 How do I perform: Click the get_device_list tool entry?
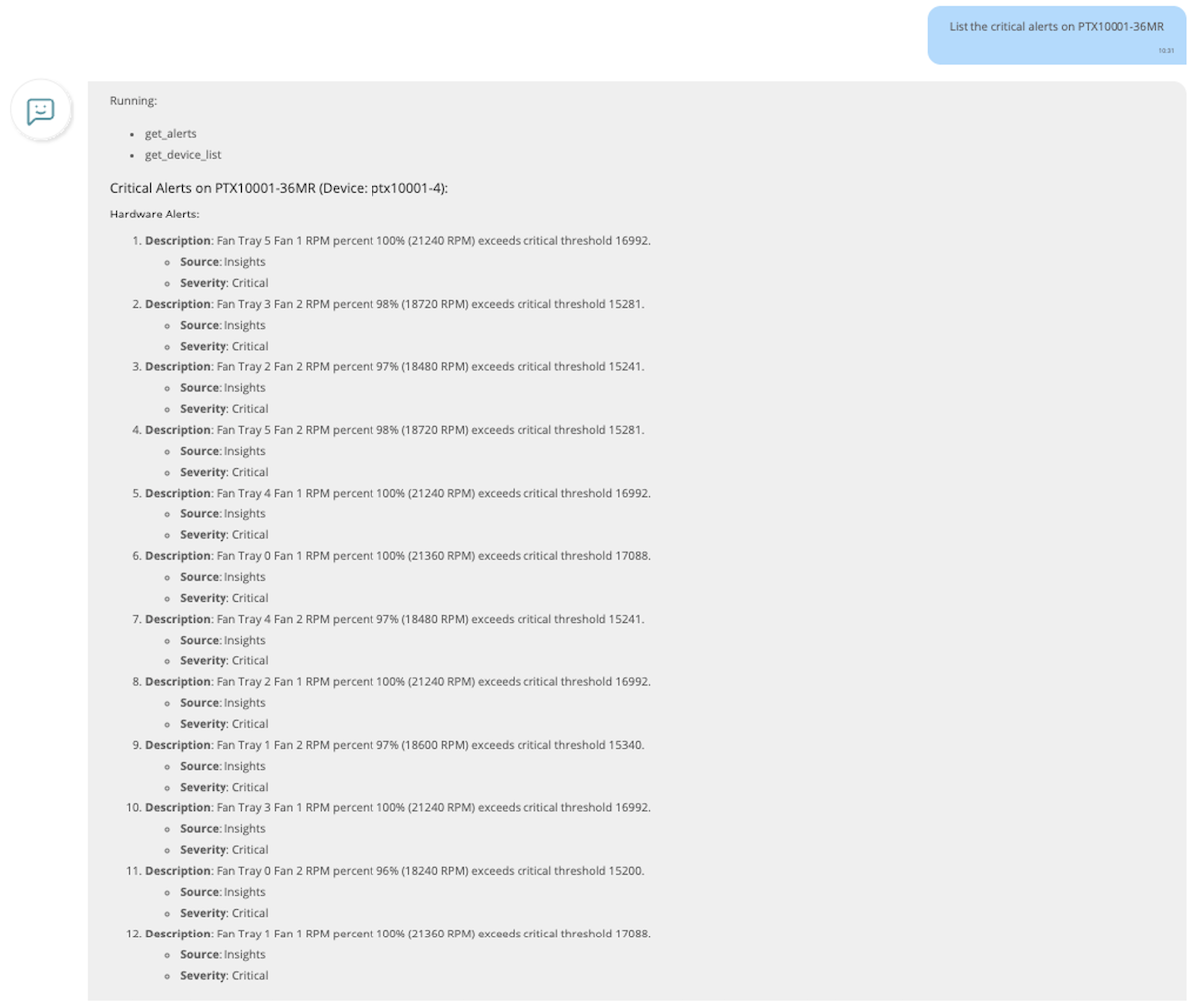183,155
